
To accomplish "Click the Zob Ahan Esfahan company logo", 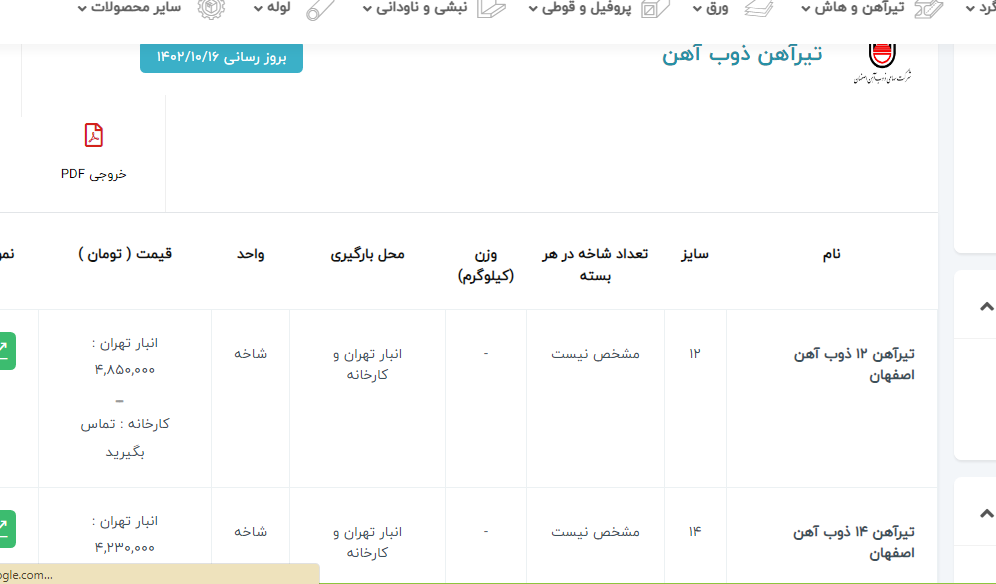I will (x=882, y=62).
